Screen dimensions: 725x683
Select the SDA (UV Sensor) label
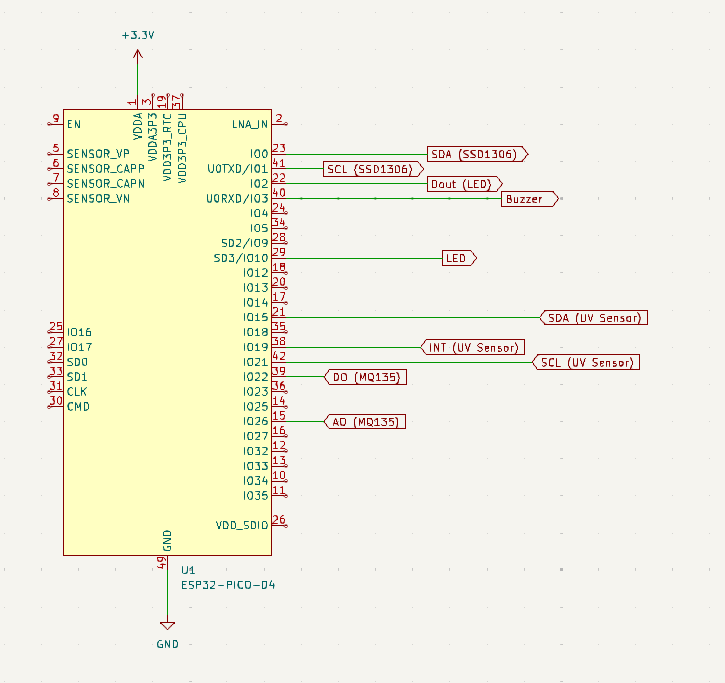click(x=594, y=318)
